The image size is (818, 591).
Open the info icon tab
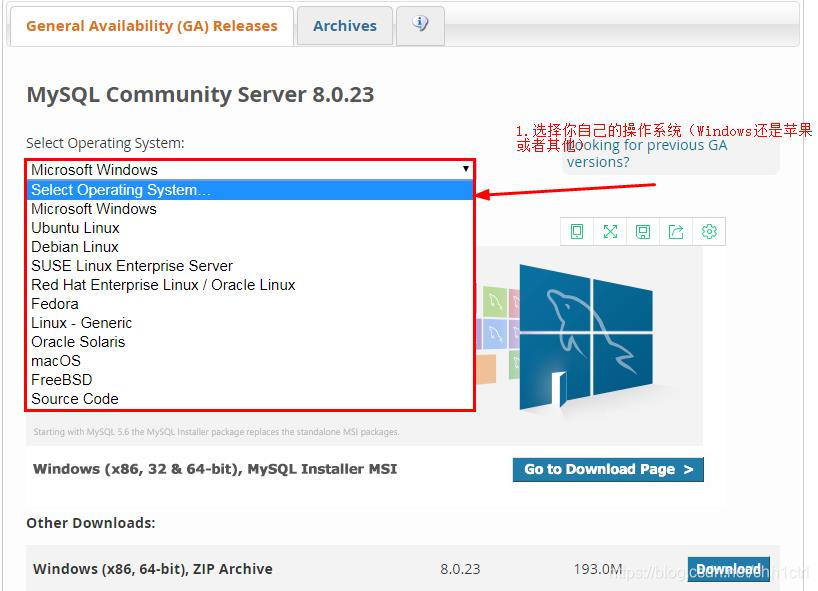click(420, 25)
